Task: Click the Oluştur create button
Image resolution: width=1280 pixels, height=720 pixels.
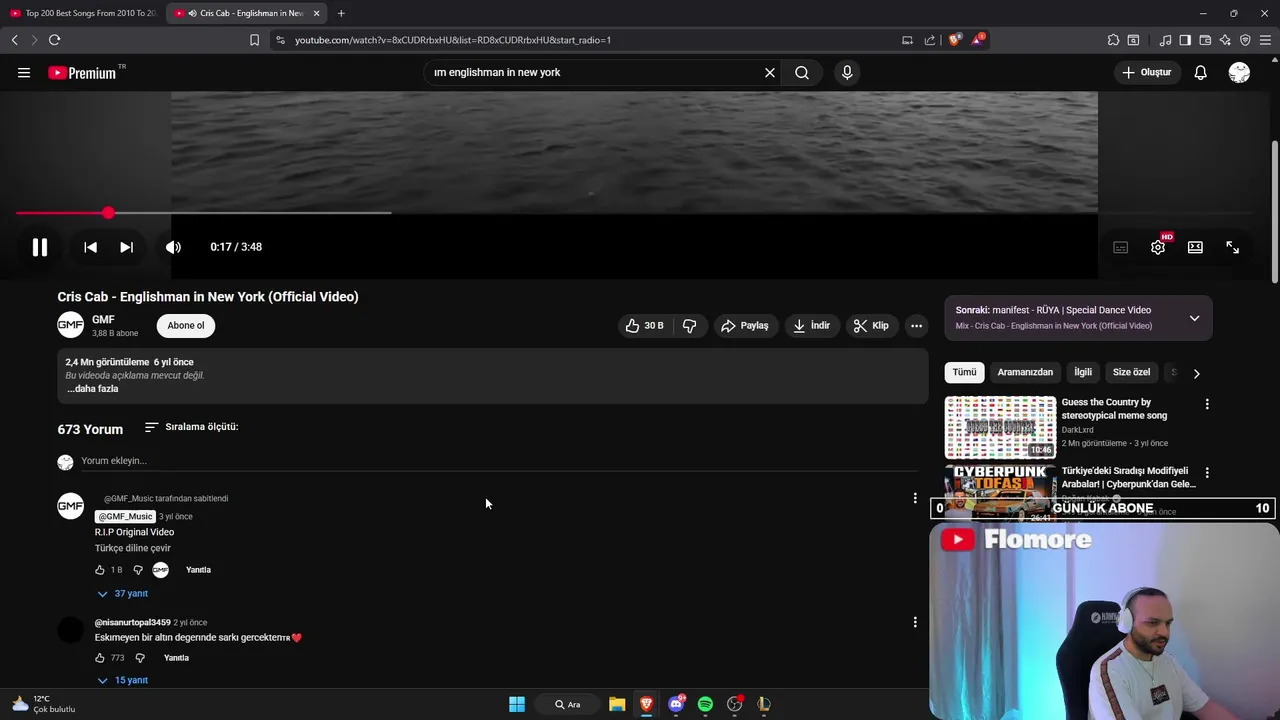Action: (x=1146, y=72)
